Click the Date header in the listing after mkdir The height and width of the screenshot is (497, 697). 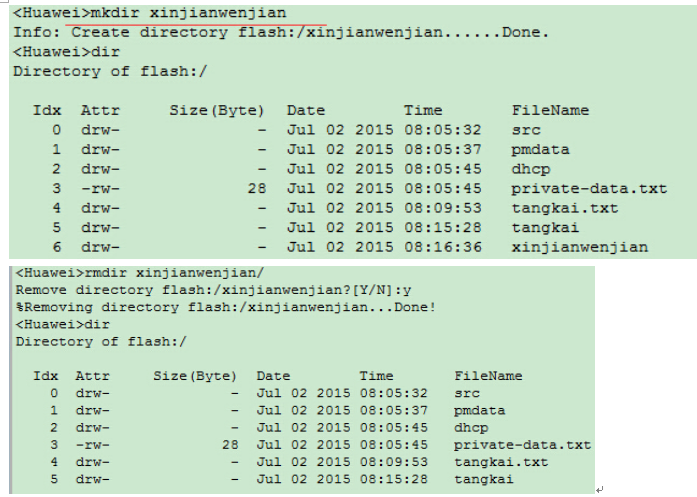tap(306, 110)
